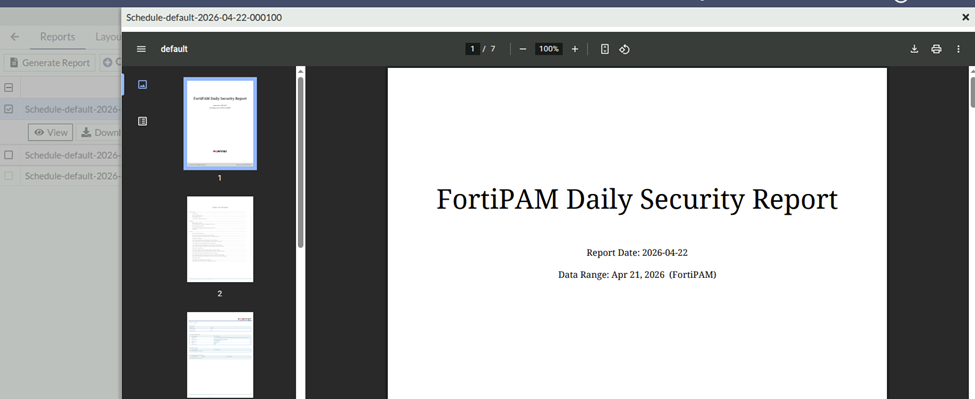Select page 3 thumbnail
This screenshot has width=975, height=399.
click(220, 355)
